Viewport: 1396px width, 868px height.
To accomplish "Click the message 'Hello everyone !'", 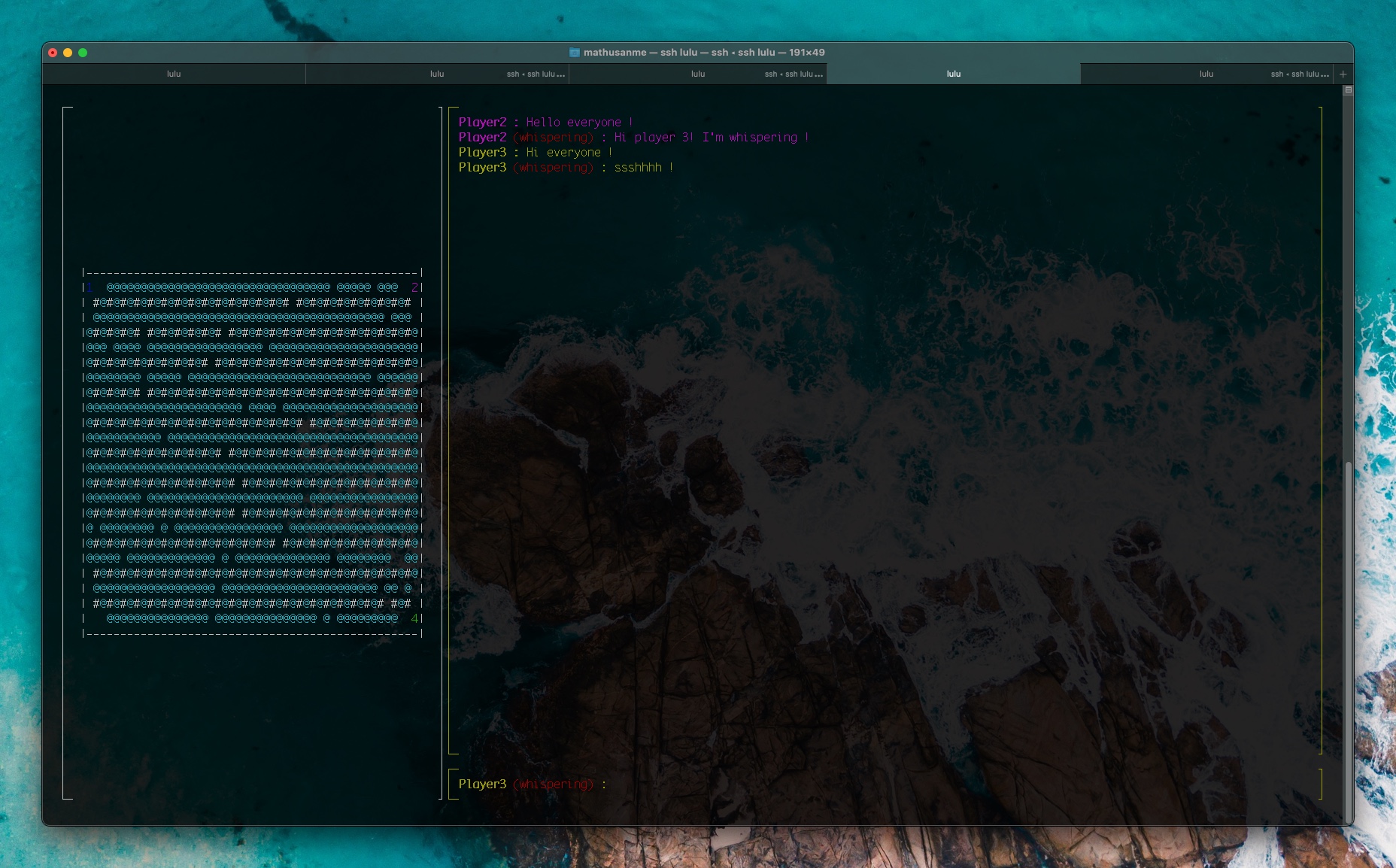I will [579, 122].
